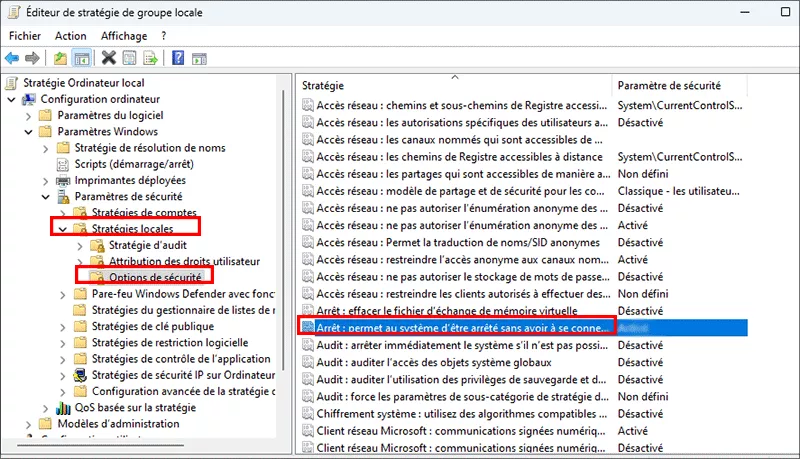
Task: Click the tree pane horizontal scrollbar
Action: [x=101, y=445]
